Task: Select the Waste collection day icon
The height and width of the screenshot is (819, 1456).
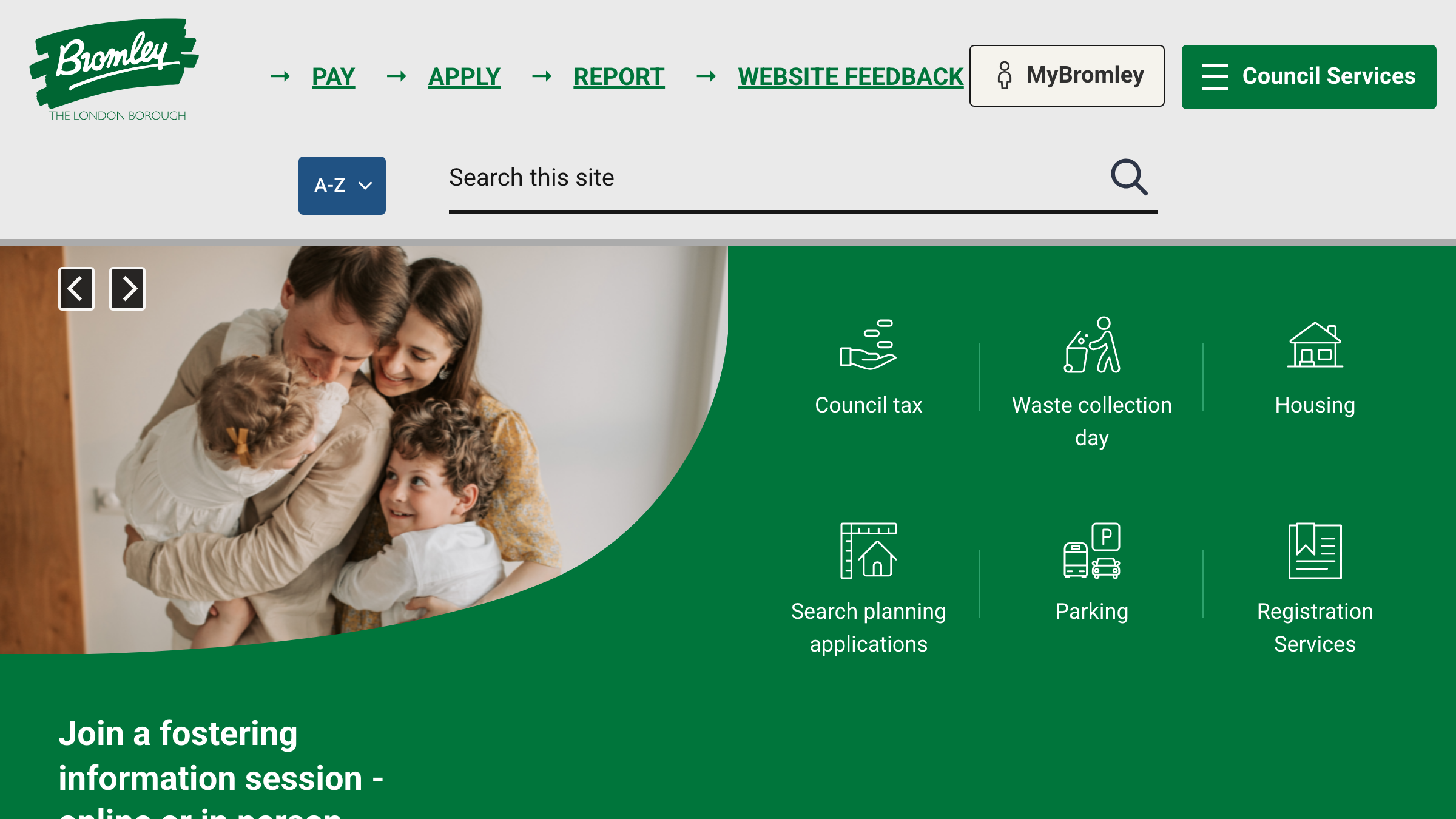Action: point(1091,345)
